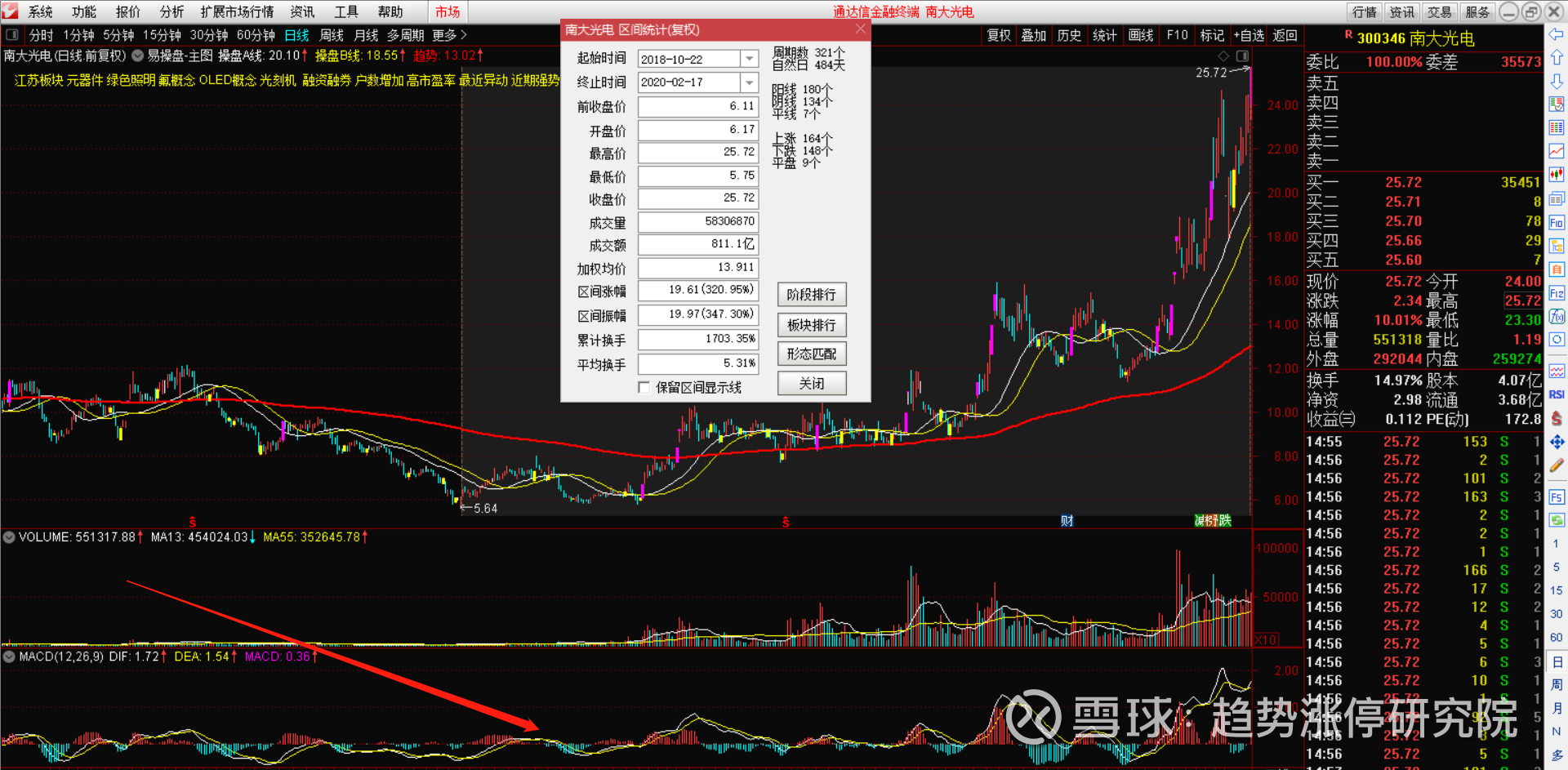Screen dimensions: 1568x770
Task: Expand 更多 periods menu
Action: (449, 35)
